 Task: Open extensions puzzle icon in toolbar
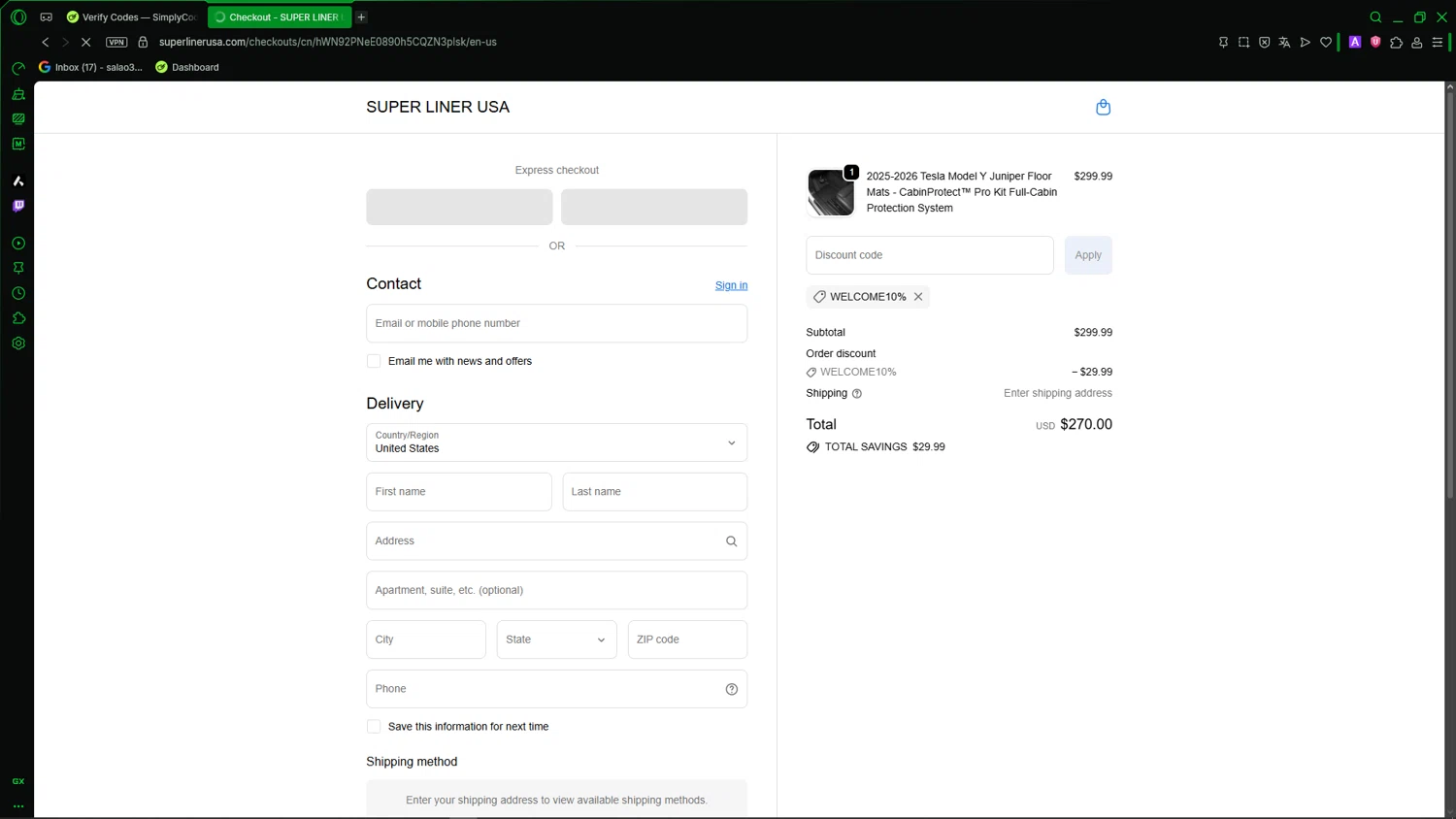(x=1396, y=42)
